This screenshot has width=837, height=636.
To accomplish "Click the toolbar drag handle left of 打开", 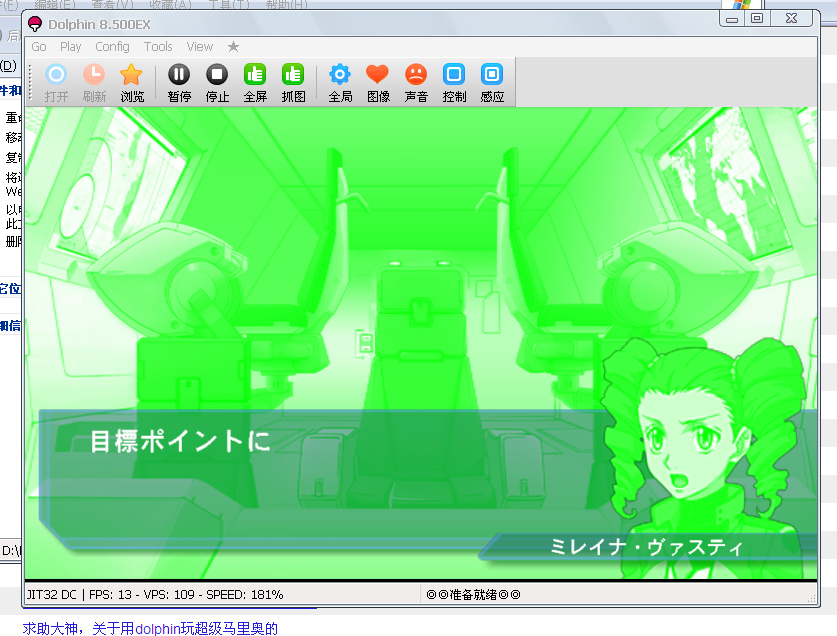I will pos(31,82).
